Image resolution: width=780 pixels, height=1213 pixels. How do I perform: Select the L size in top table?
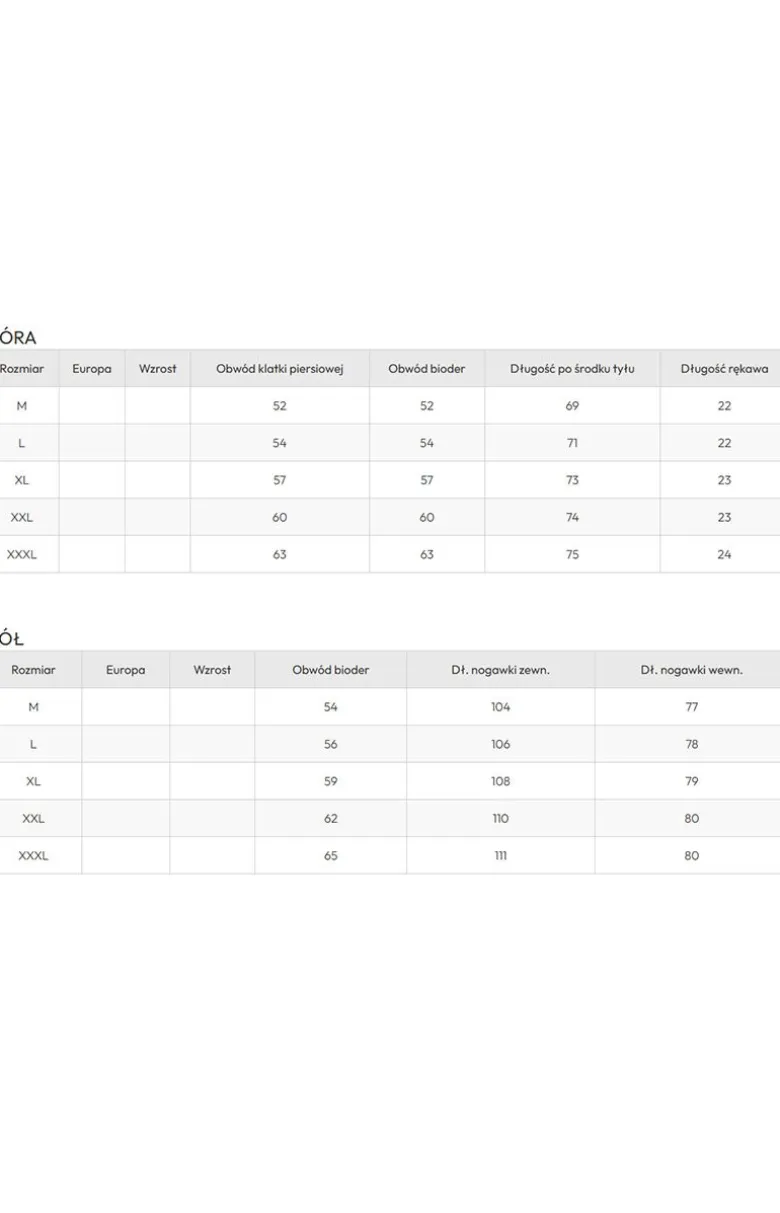[x=22, y=443]
